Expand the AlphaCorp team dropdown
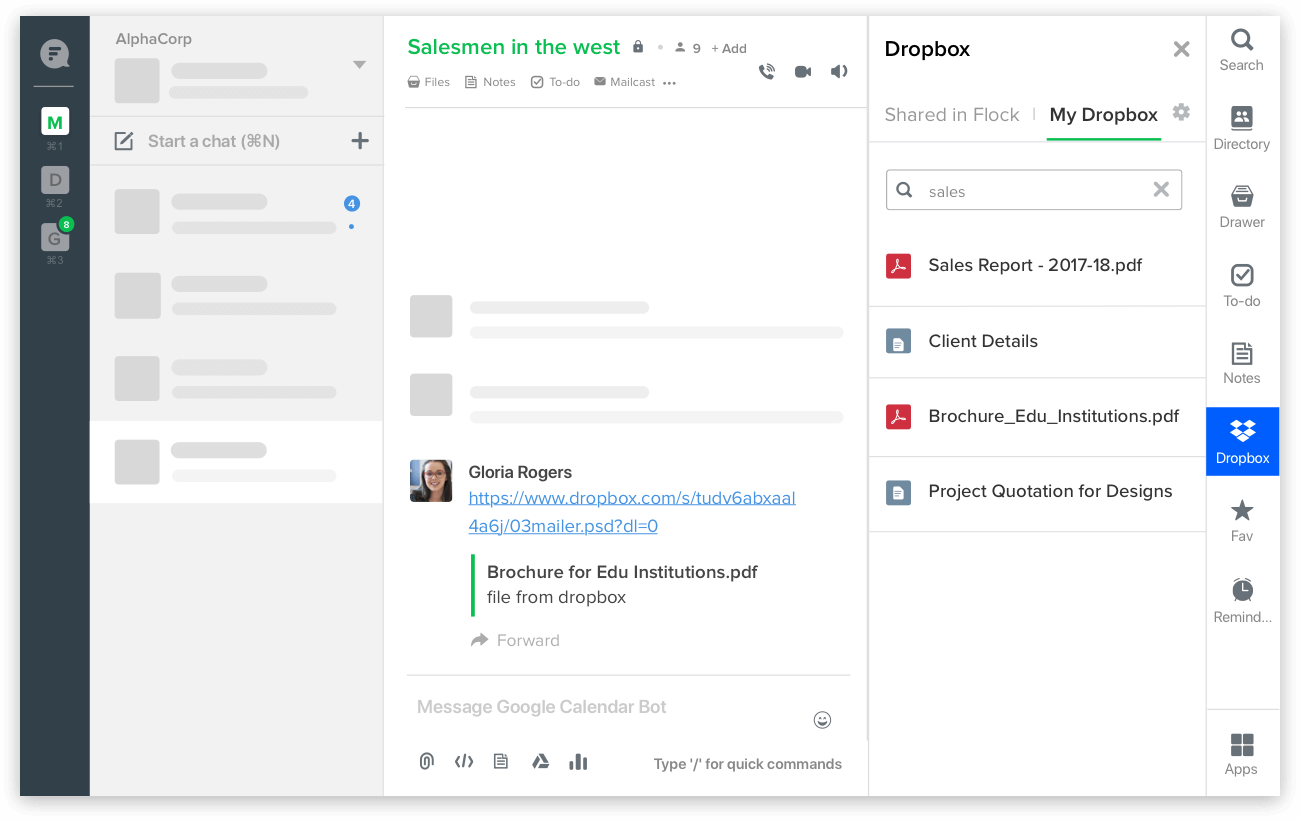The height and width of the screenshot is (820, 1300). pos(359,66)
